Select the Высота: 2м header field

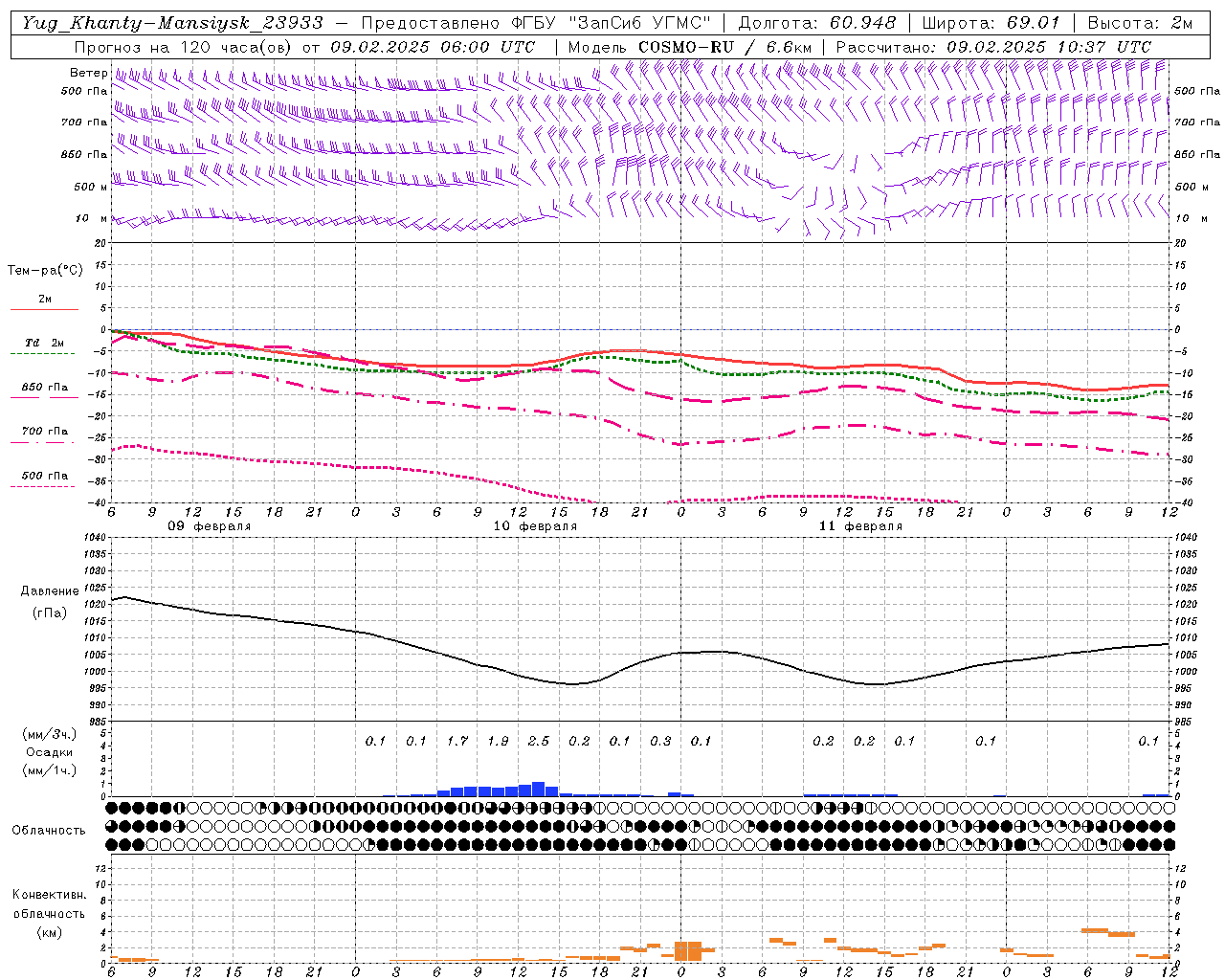pyautogui.click(x=1140, y=22)
